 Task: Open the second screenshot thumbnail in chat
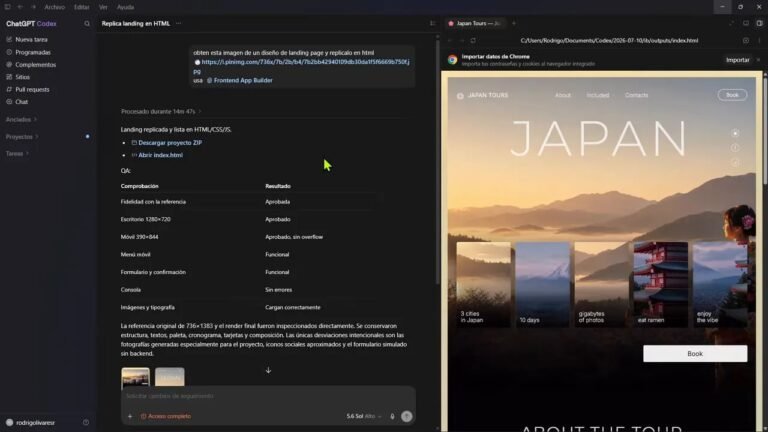tap(169, 378)
